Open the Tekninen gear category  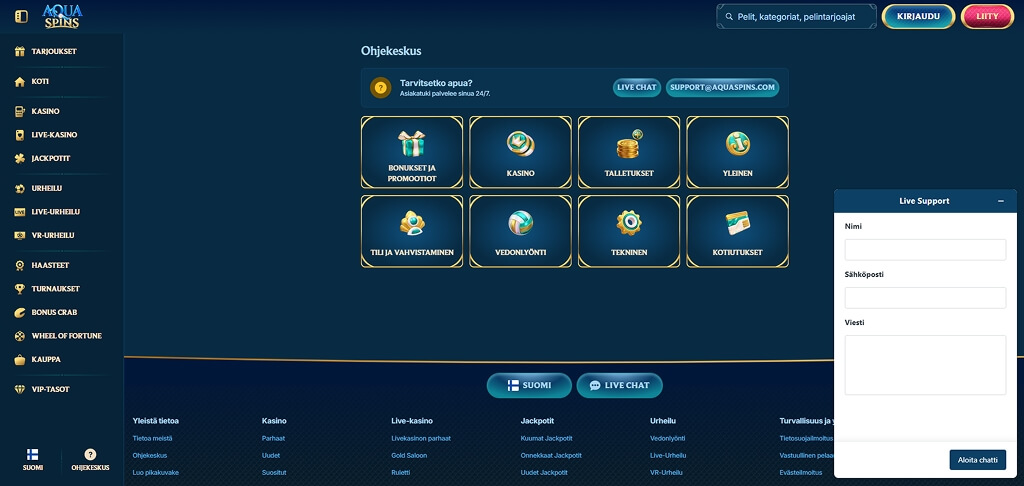629,231
